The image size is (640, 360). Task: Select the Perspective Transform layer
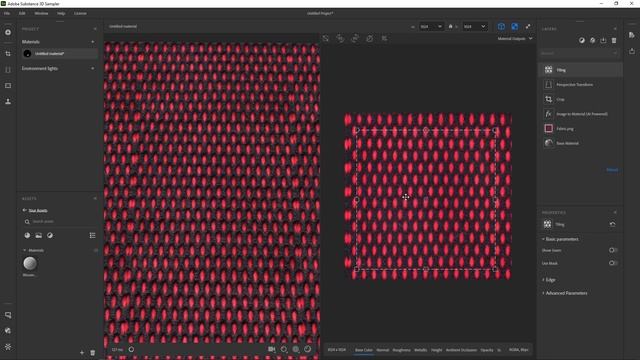coord(581,84)
